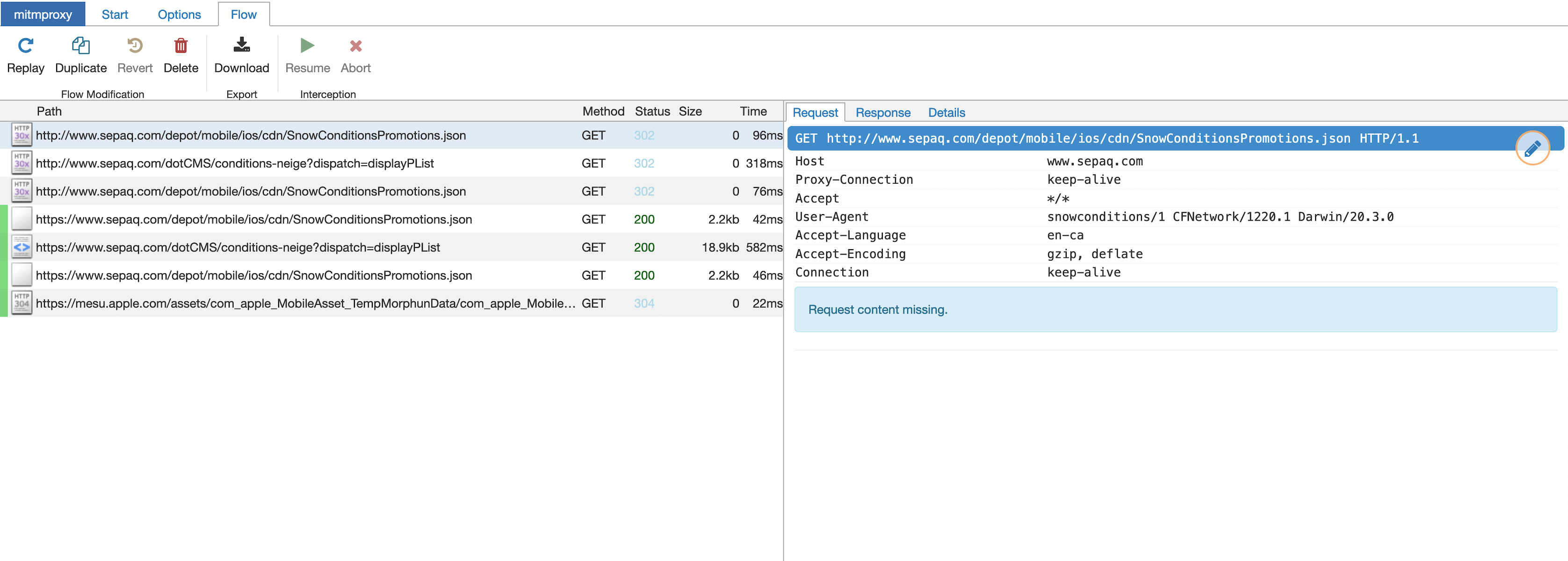Screen dimensions: 1568x561
Task: Click the blank icon of the 46ms flow
Action: [22, 275]
